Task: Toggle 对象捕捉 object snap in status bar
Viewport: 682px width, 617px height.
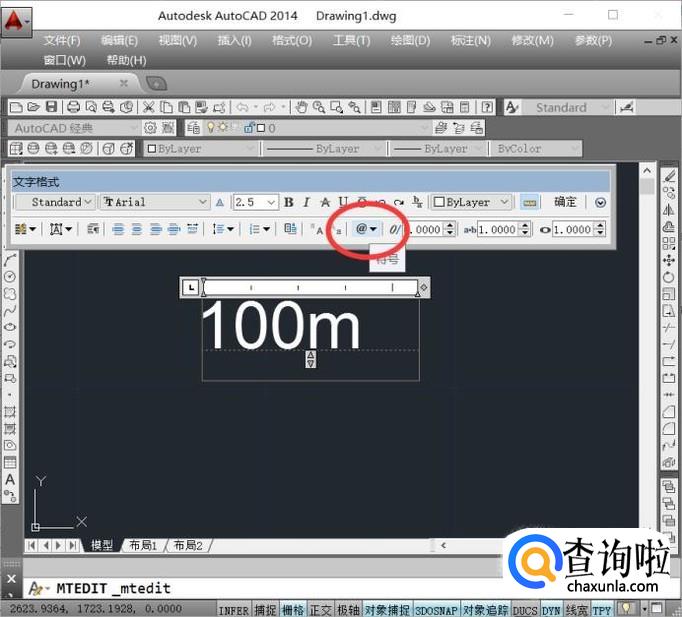Action: (x=386, y=609)
